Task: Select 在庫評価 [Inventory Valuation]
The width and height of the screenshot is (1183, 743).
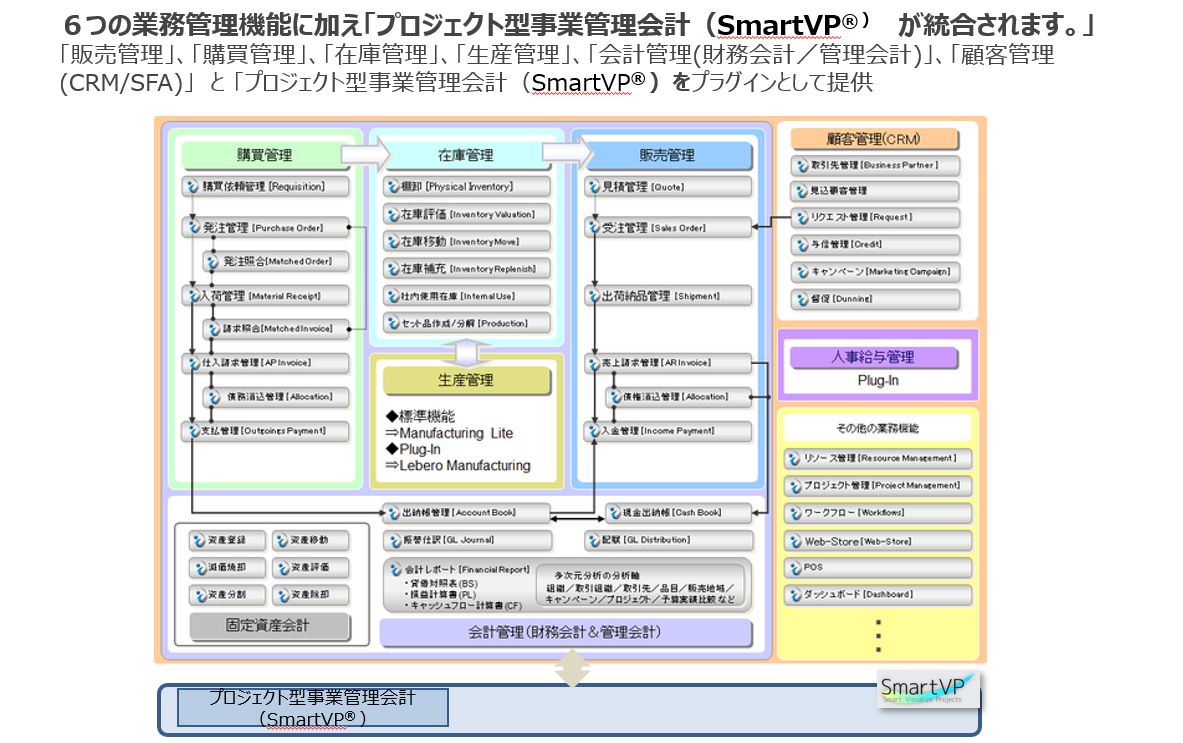Action: pos(466,214)
